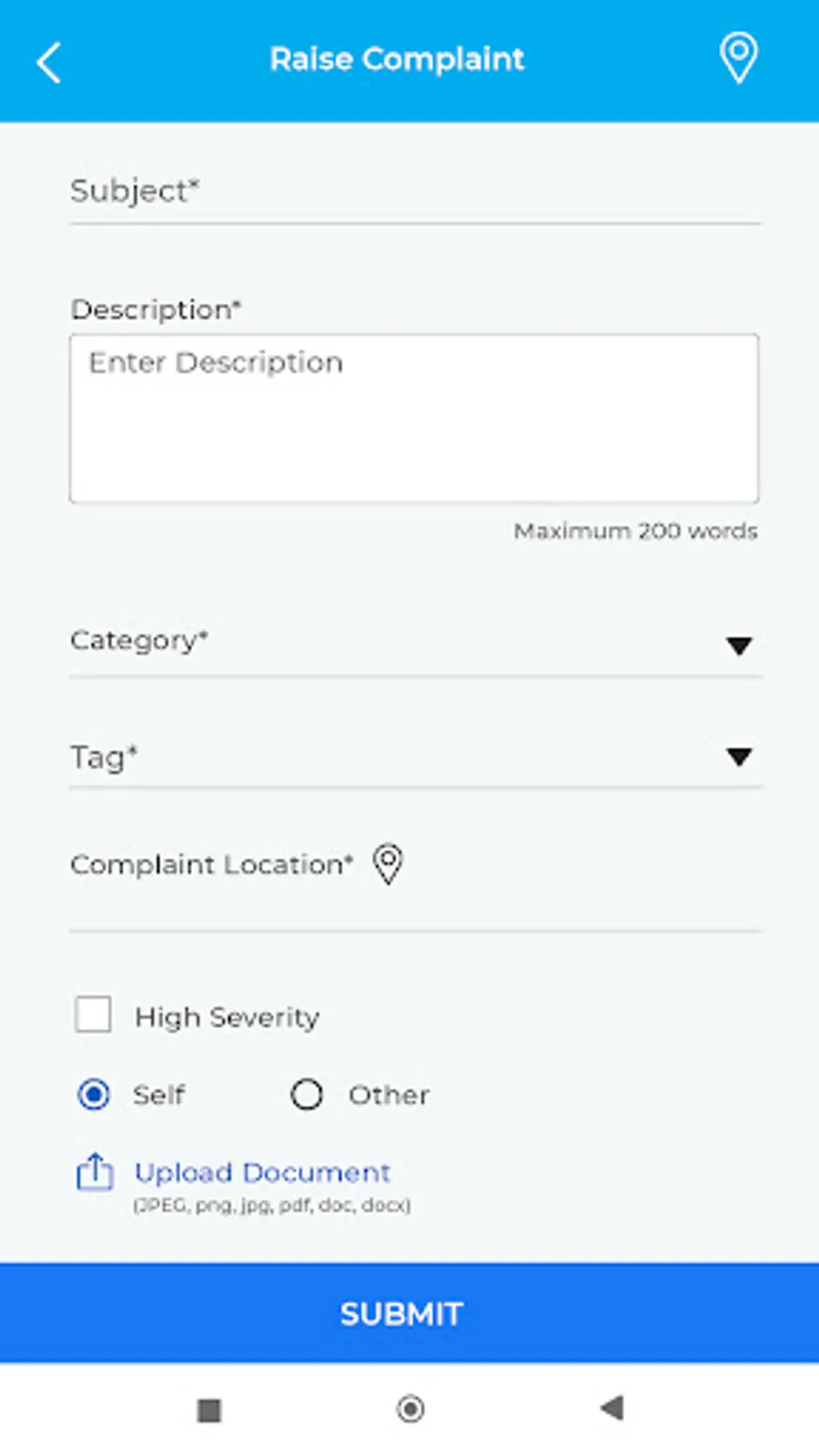Check the High Severity checkbox
Image resolution: width=819 pixels, height=1456 pixels.
click(x=93, y=1014)
